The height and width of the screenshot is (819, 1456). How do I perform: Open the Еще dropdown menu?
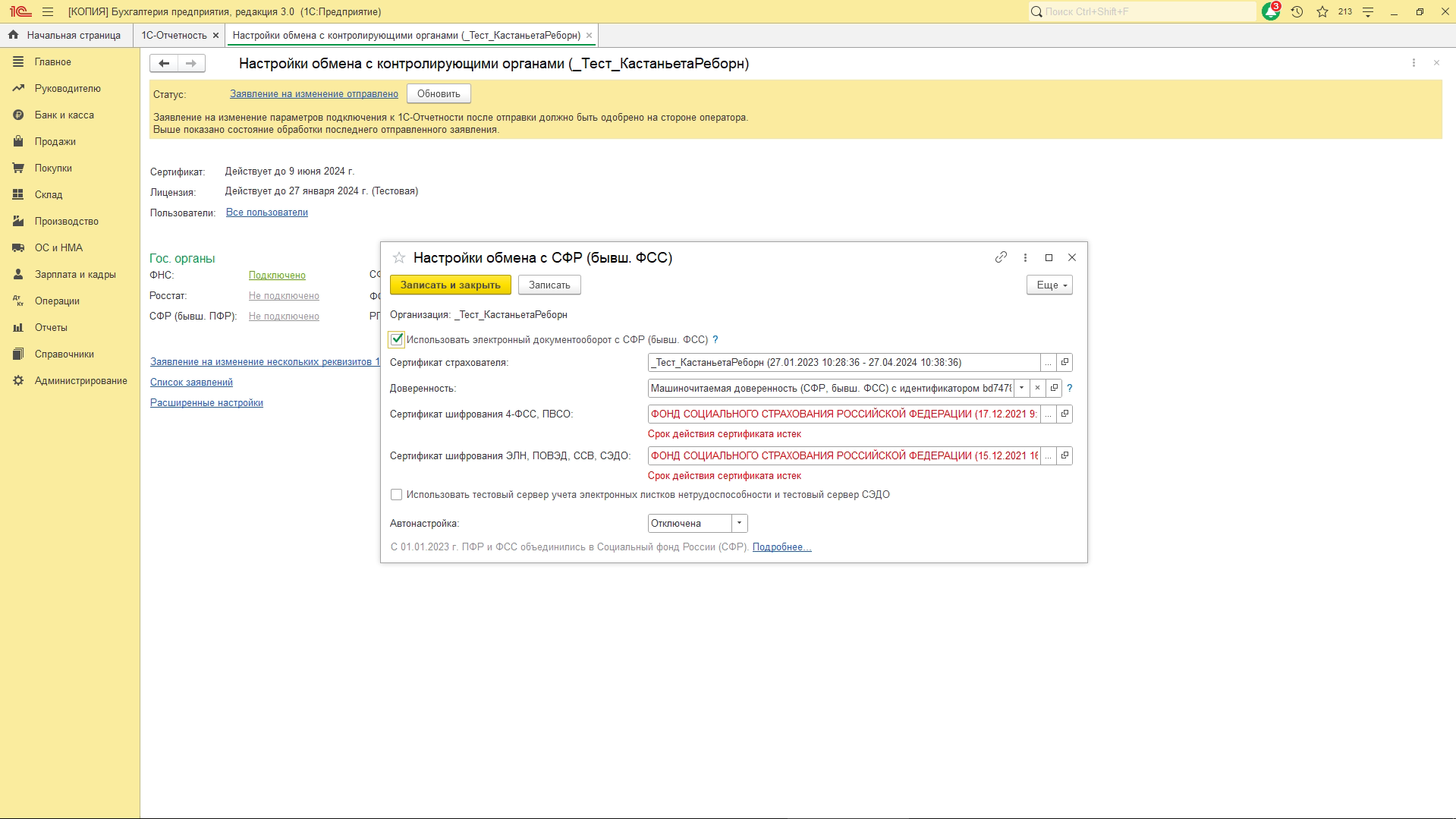[1049, 285]
